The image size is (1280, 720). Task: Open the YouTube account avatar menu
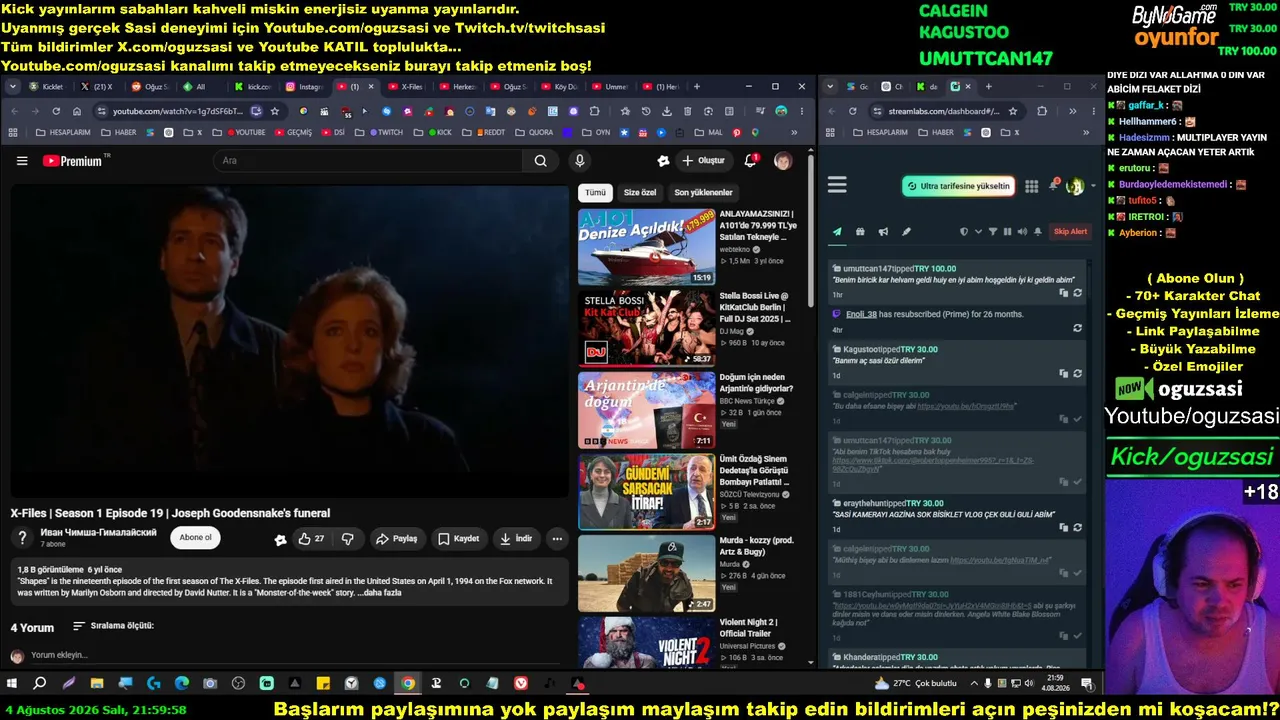coord(783,161)
